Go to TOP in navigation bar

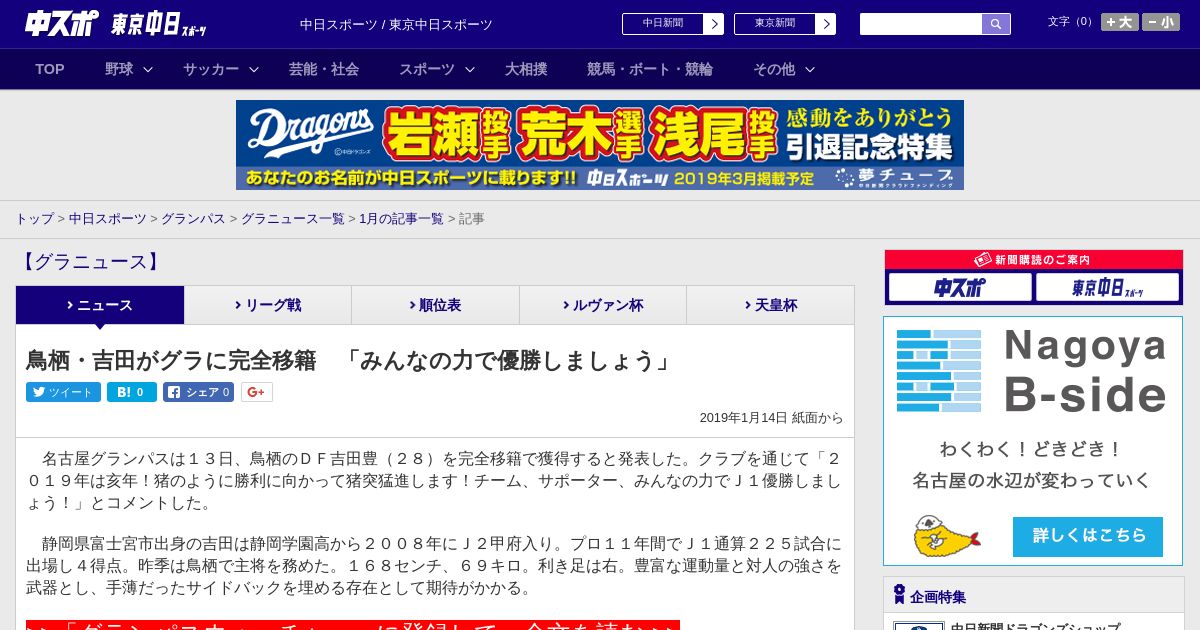pos(50,69)
